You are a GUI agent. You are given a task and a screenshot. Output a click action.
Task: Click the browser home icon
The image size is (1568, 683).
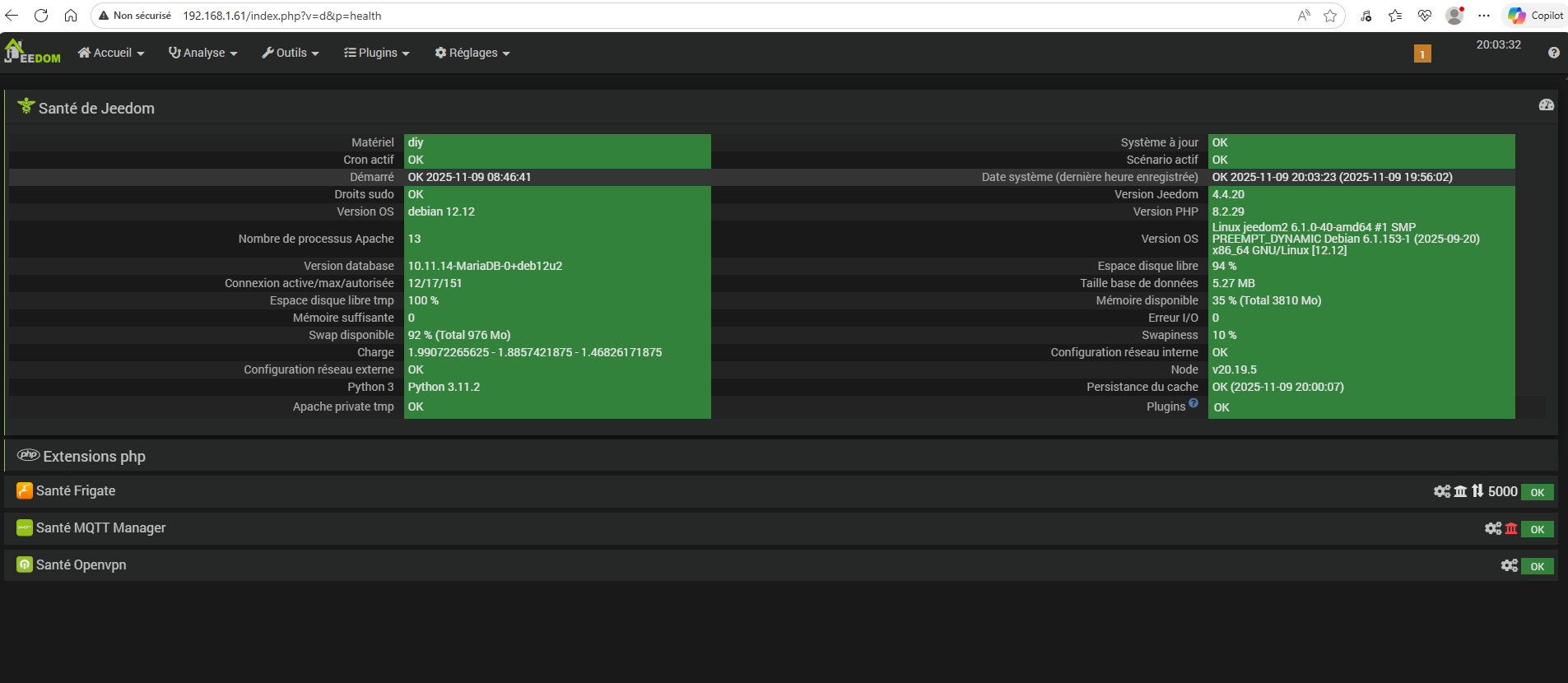tap(71, 16)
